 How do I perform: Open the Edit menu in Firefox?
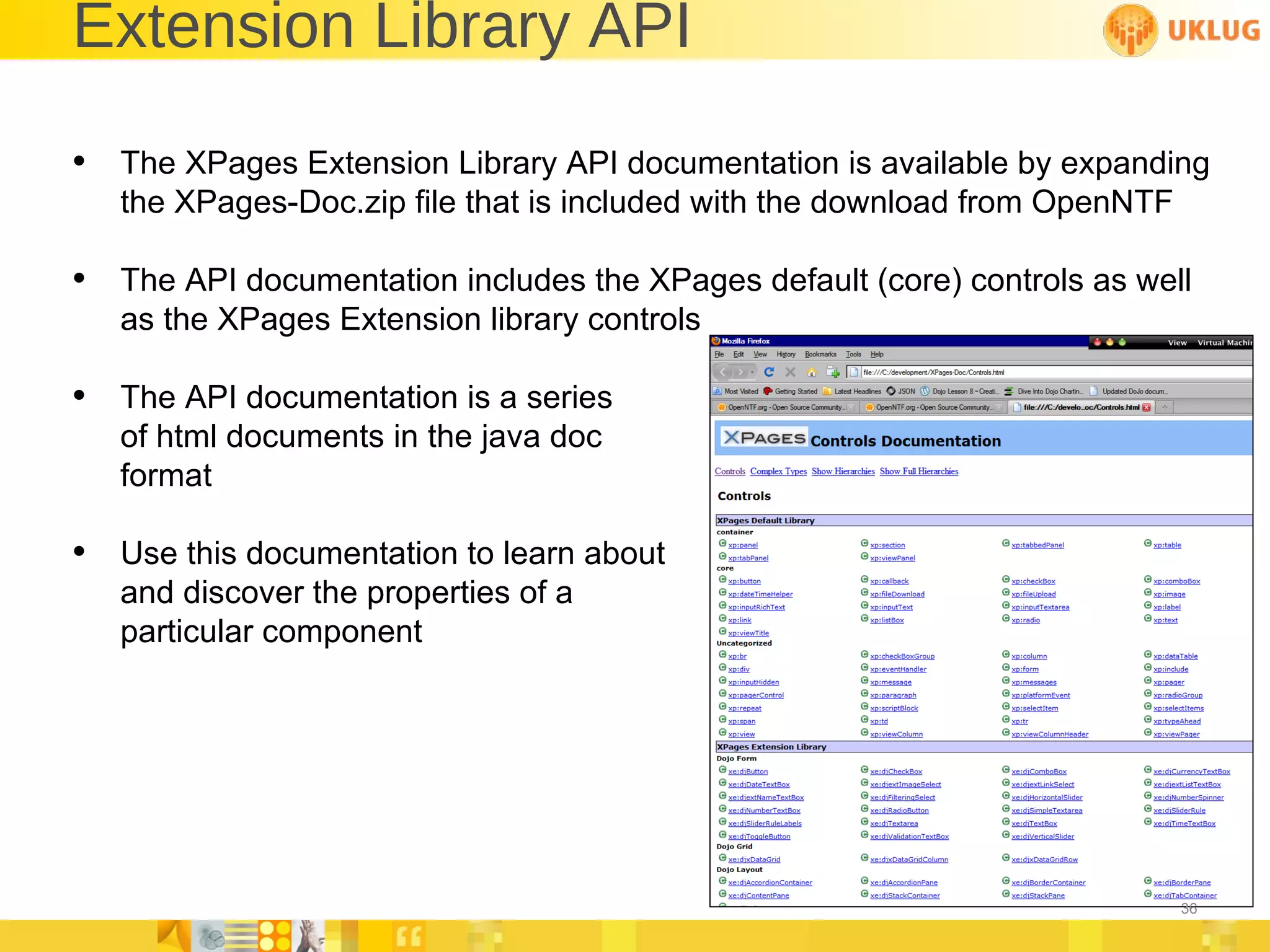pos(739,355)
